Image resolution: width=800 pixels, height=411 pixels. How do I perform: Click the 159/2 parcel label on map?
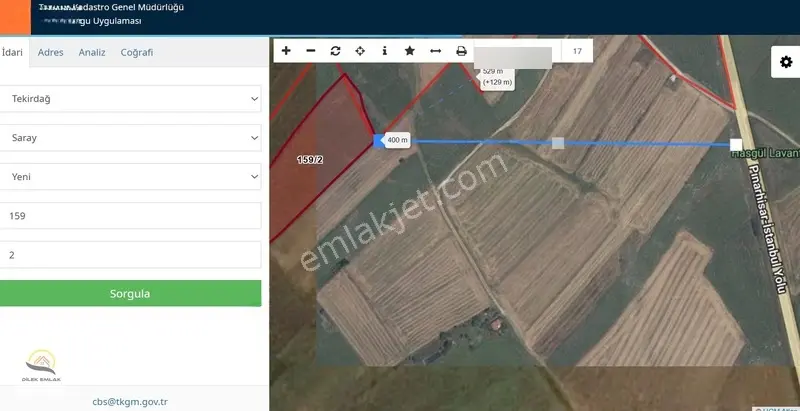point(310,160)
